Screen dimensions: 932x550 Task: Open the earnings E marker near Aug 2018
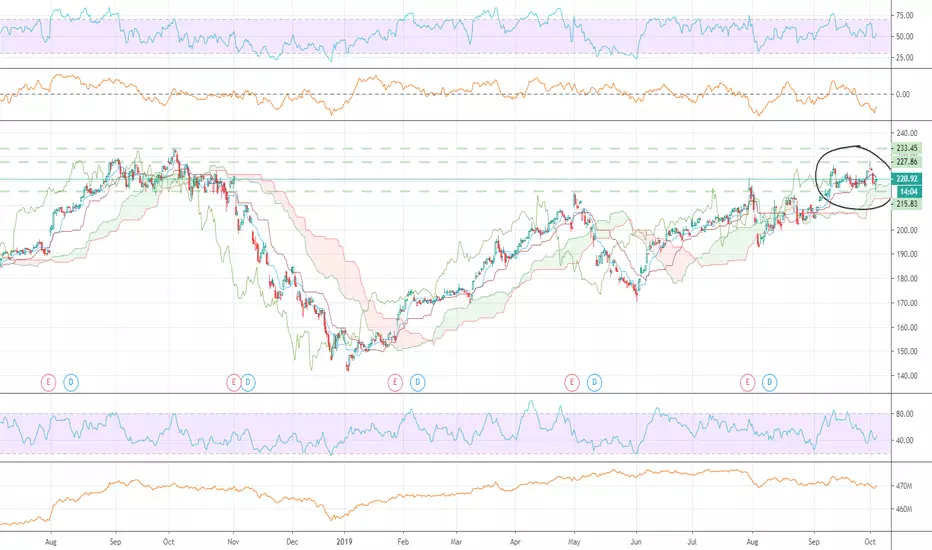[x=48, y=382]
